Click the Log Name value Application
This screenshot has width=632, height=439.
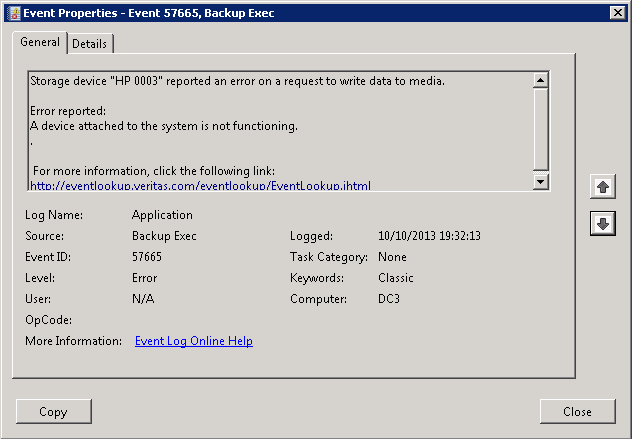pos(162,215)
